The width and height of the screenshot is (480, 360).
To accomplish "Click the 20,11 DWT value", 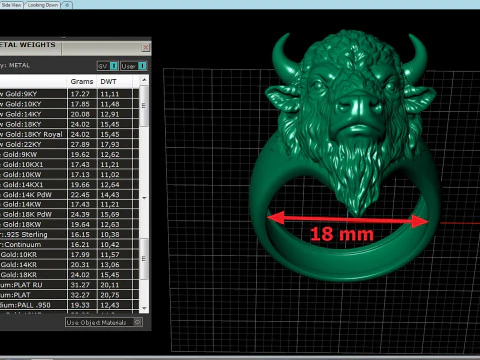I will (110, 285).
